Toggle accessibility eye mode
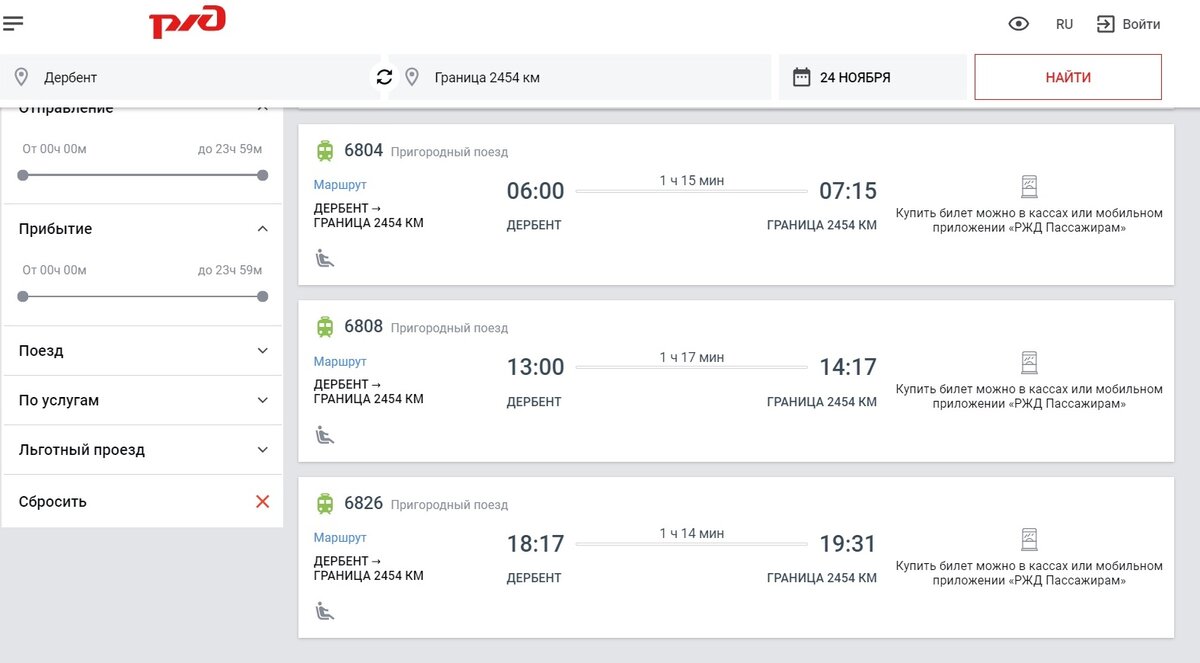The width and height of the screenshot is (1200, 663). pos(1018,24)
